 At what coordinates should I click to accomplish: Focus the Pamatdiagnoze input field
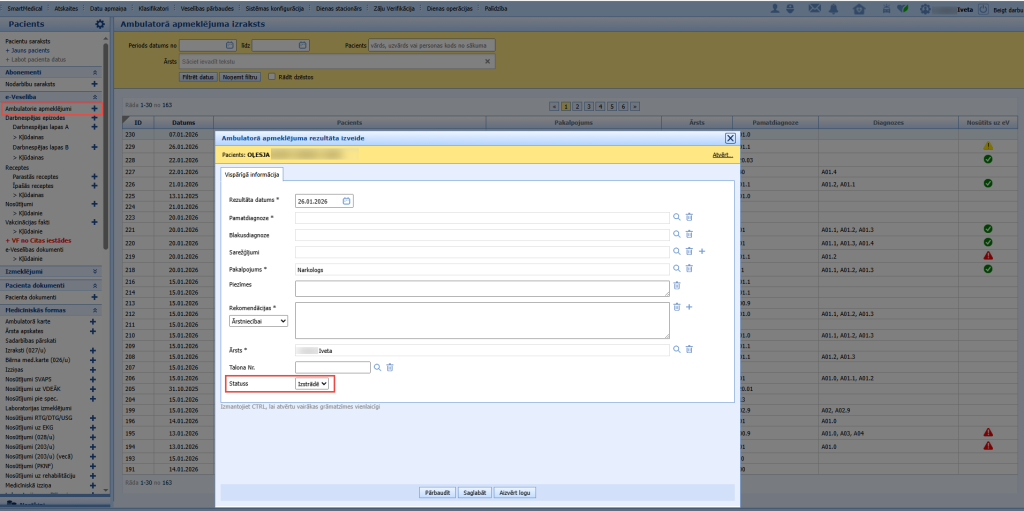[x=482, y=218]
